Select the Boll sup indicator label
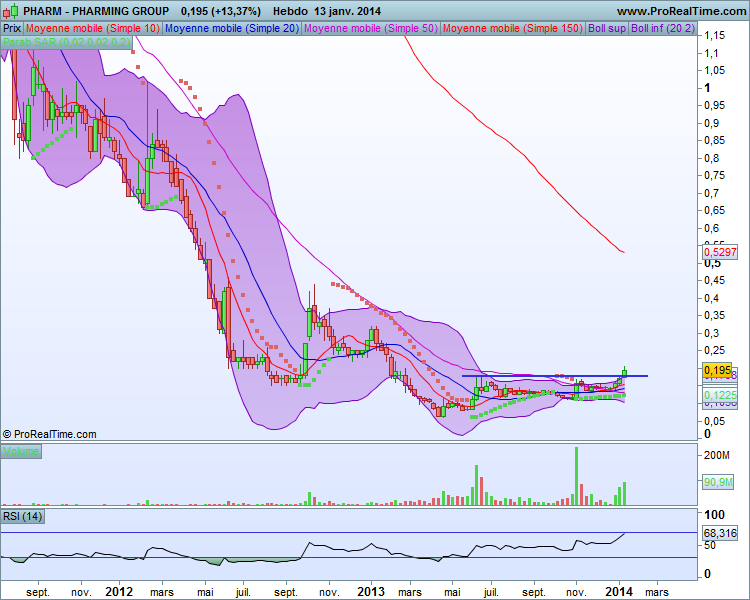This screenshot has width=750, height=600. 607,28
